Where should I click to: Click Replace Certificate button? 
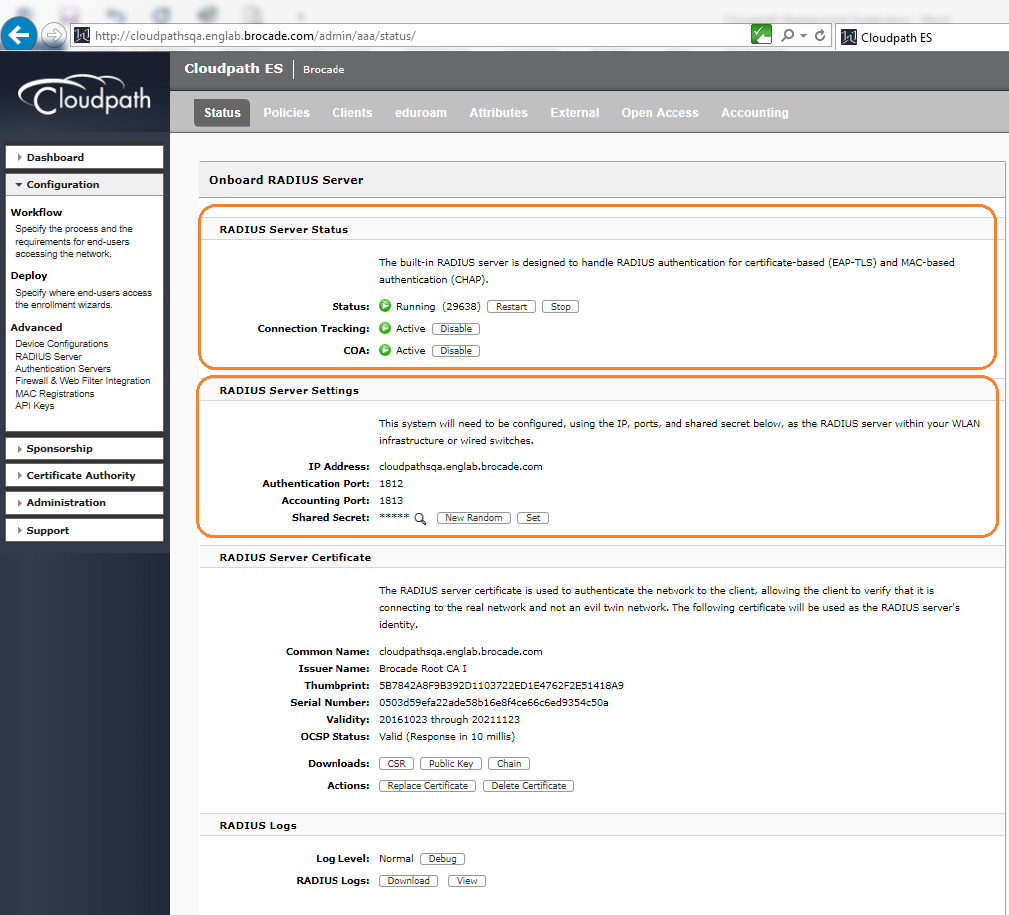[x=428, y=786]
